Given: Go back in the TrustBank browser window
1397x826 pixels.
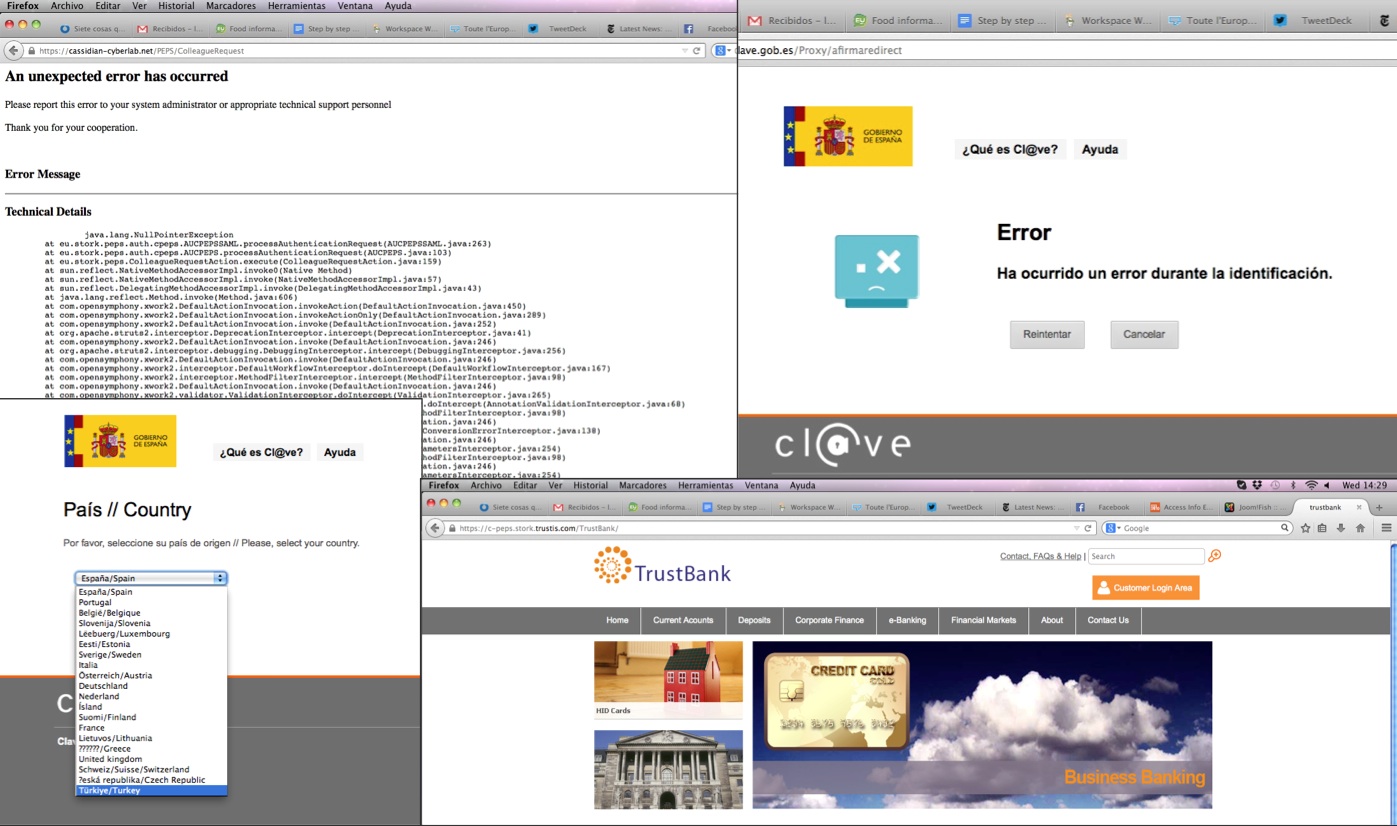Looking at the screenshot, I should tap(436, 528).
